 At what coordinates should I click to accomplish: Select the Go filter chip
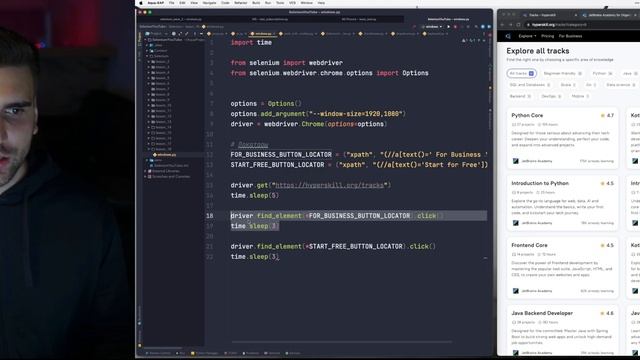591,85
